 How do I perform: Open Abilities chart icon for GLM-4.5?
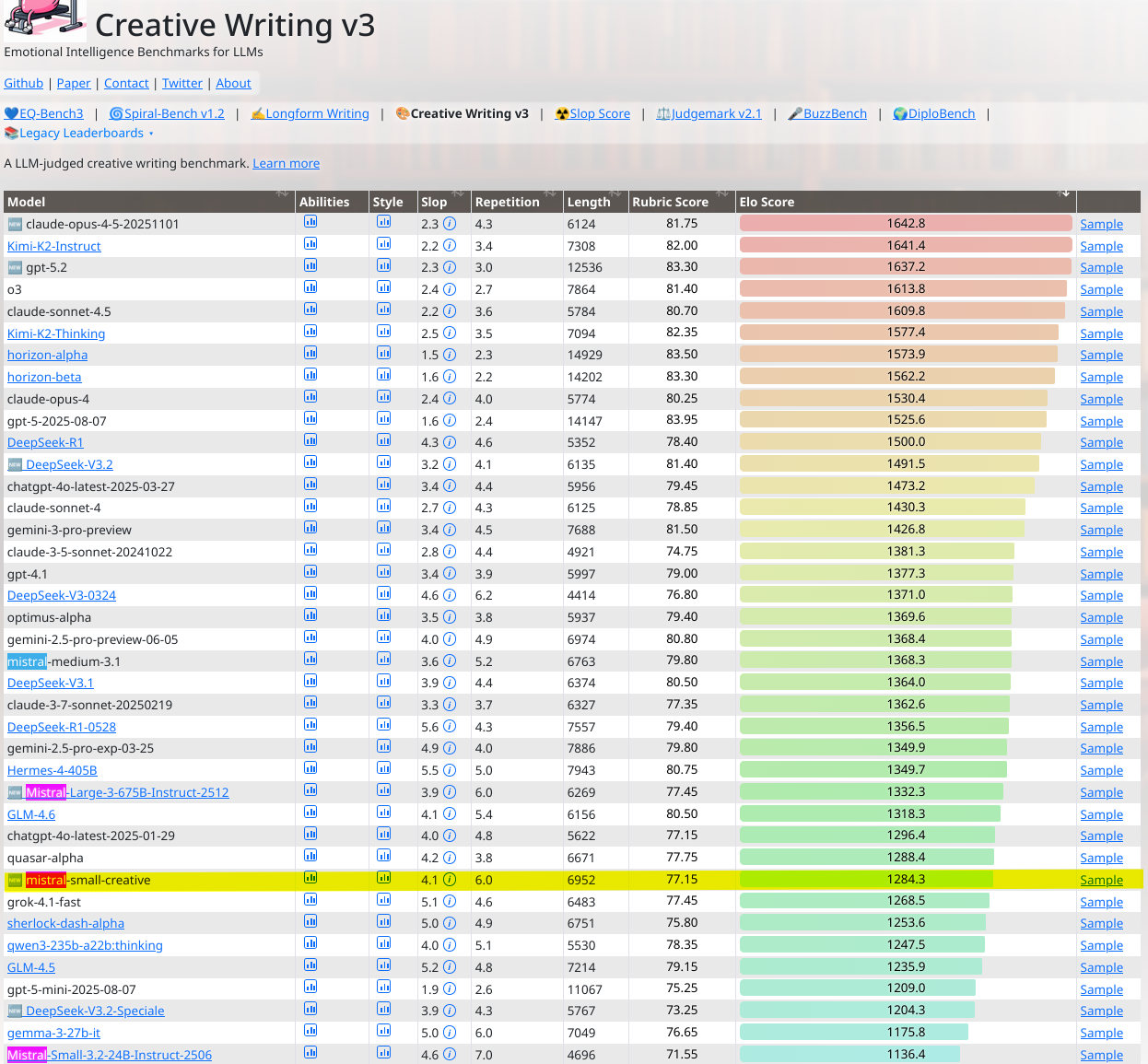click(x=310, y=965)
